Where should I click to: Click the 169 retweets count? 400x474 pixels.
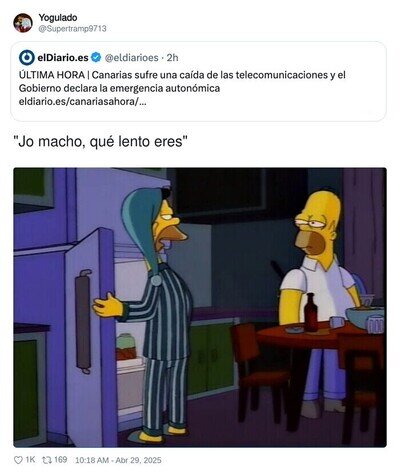pyautogui.click(x=60, y=460)
